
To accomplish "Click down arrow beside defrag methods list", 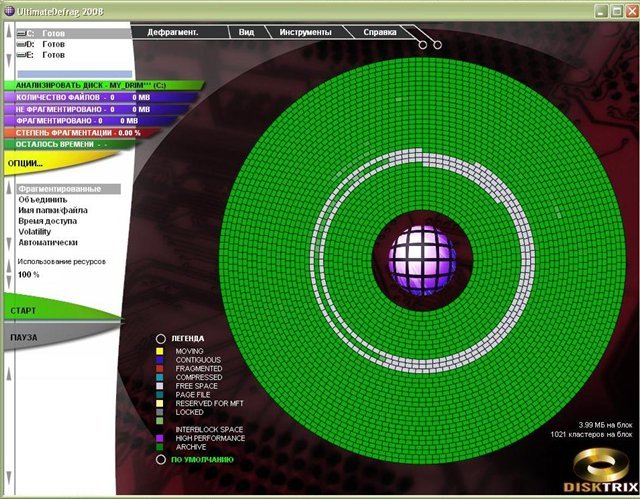I will tap(9, 244).
